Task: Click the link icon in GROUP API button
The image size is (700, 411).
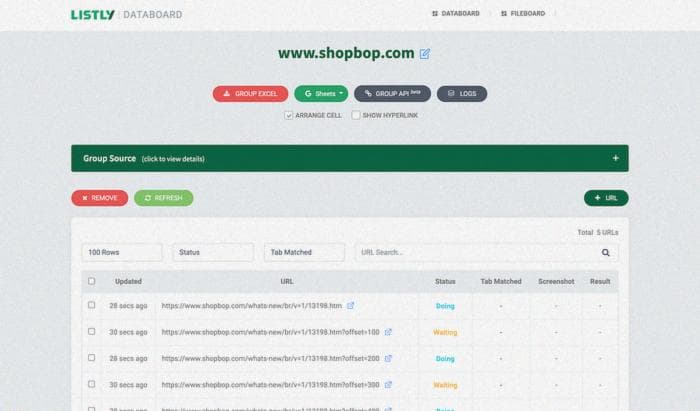Action: [368, 93]
